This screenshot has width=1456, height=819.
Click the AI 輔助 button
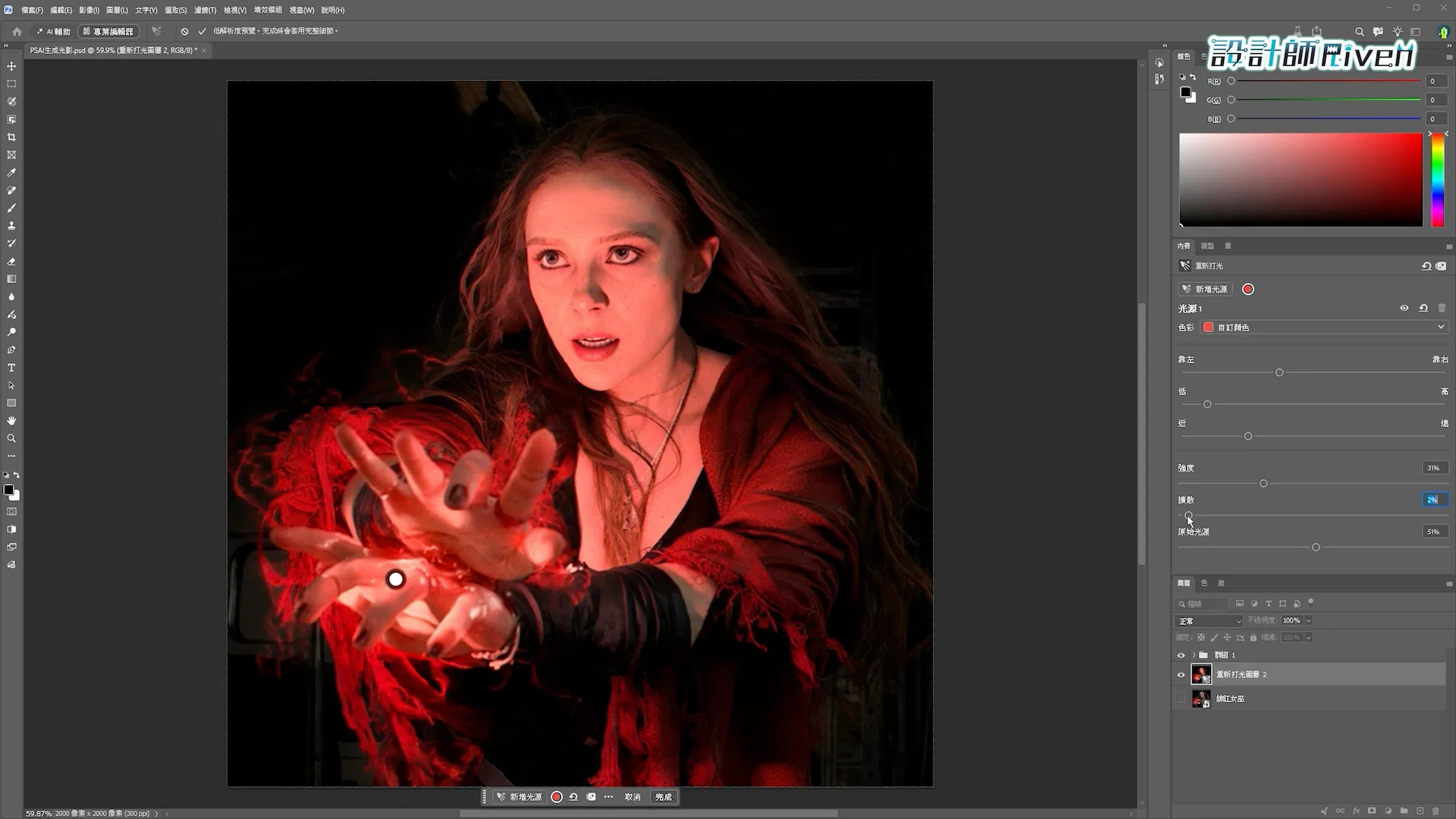coord(53,31)
